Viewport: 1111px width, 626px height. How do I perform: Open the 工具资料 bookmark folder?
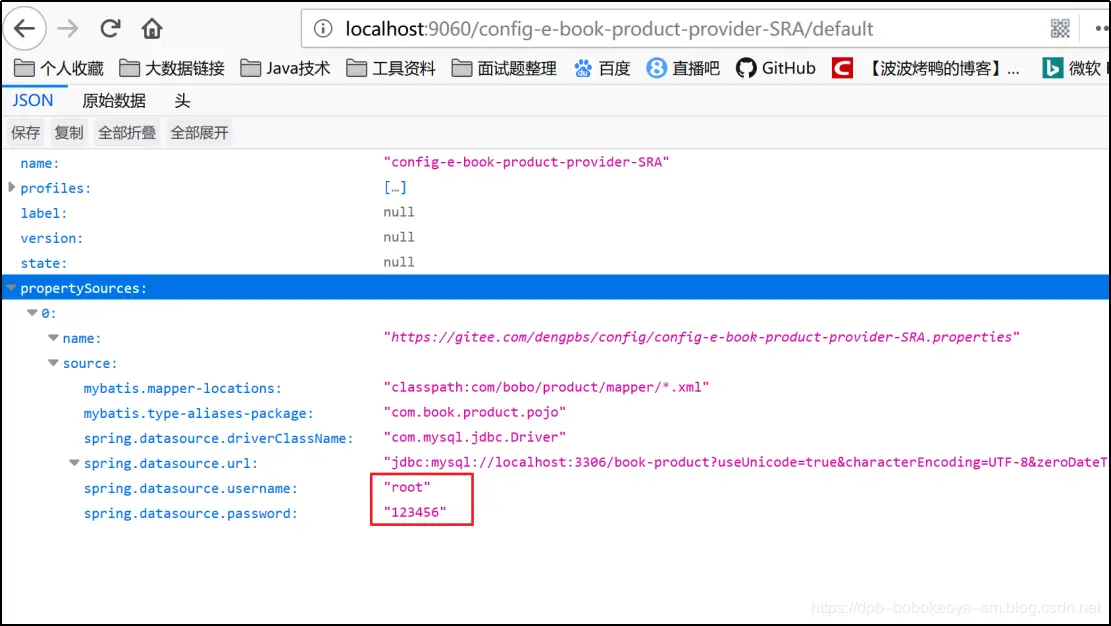(x=391, y=68)
